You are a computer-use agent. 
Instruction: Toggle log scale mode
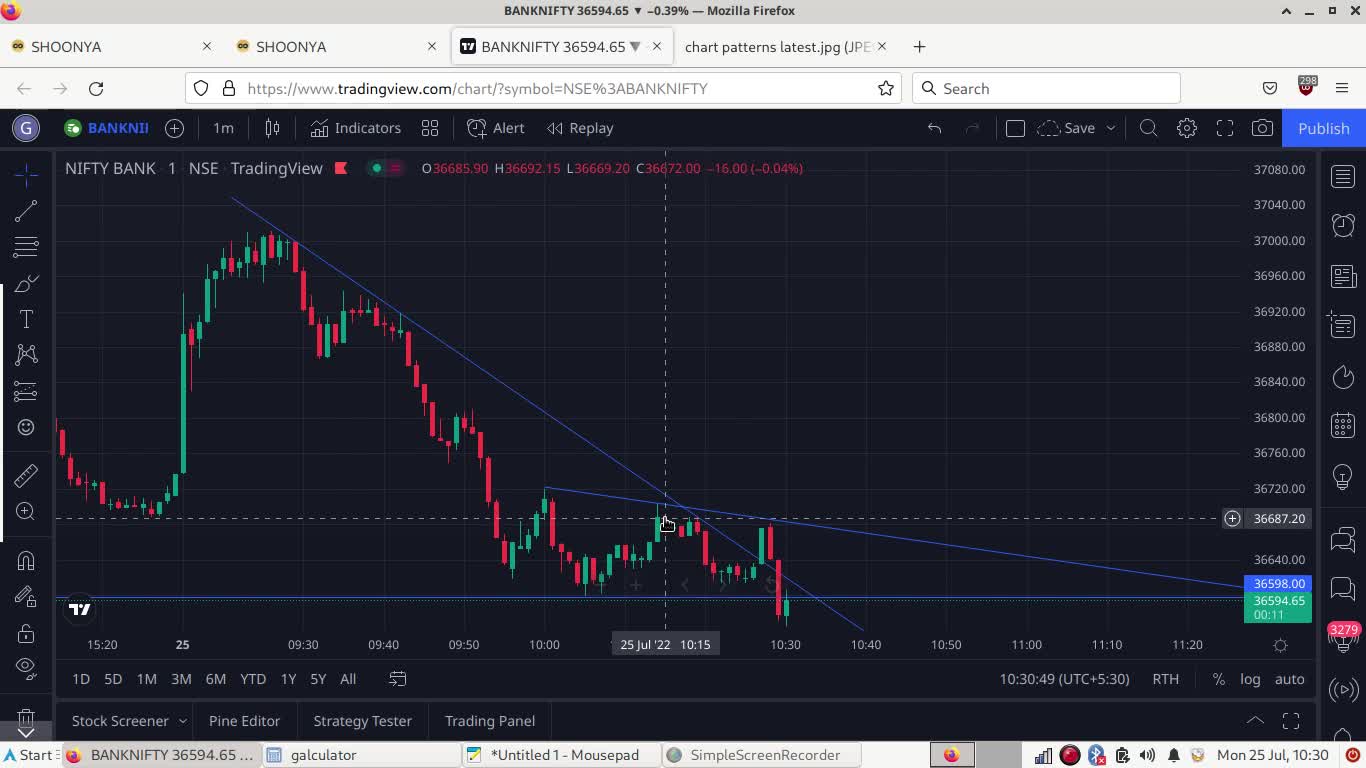click(x=1250, y=679)
